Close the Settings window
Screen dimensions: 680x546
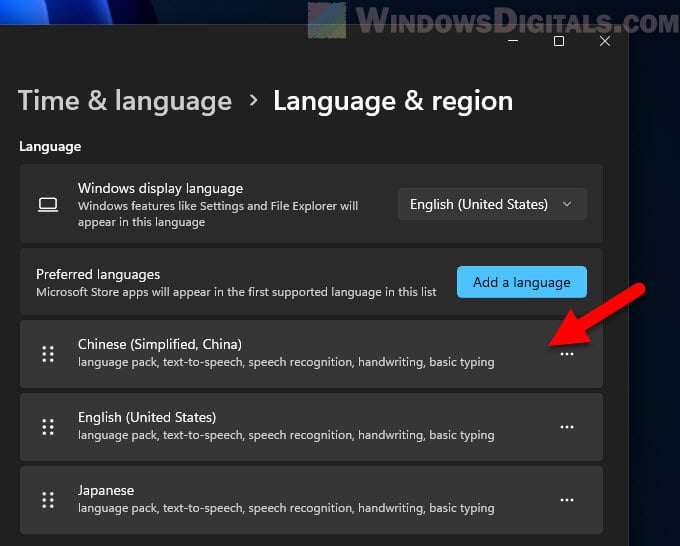pos(605,41)
